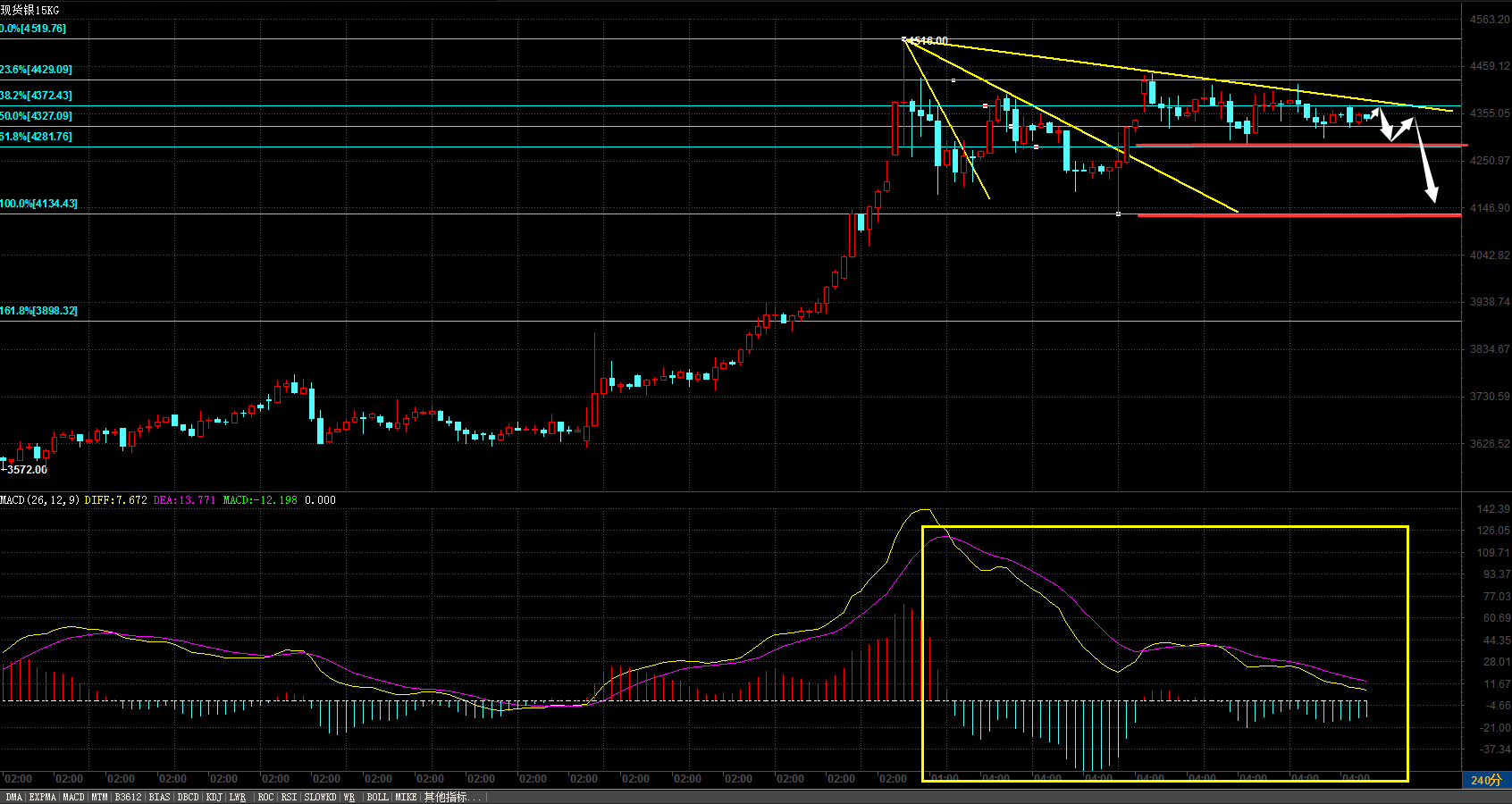
Task: Click the 4355.05 price axis value
Action: pyautogui.click(x=1490, y=113)
